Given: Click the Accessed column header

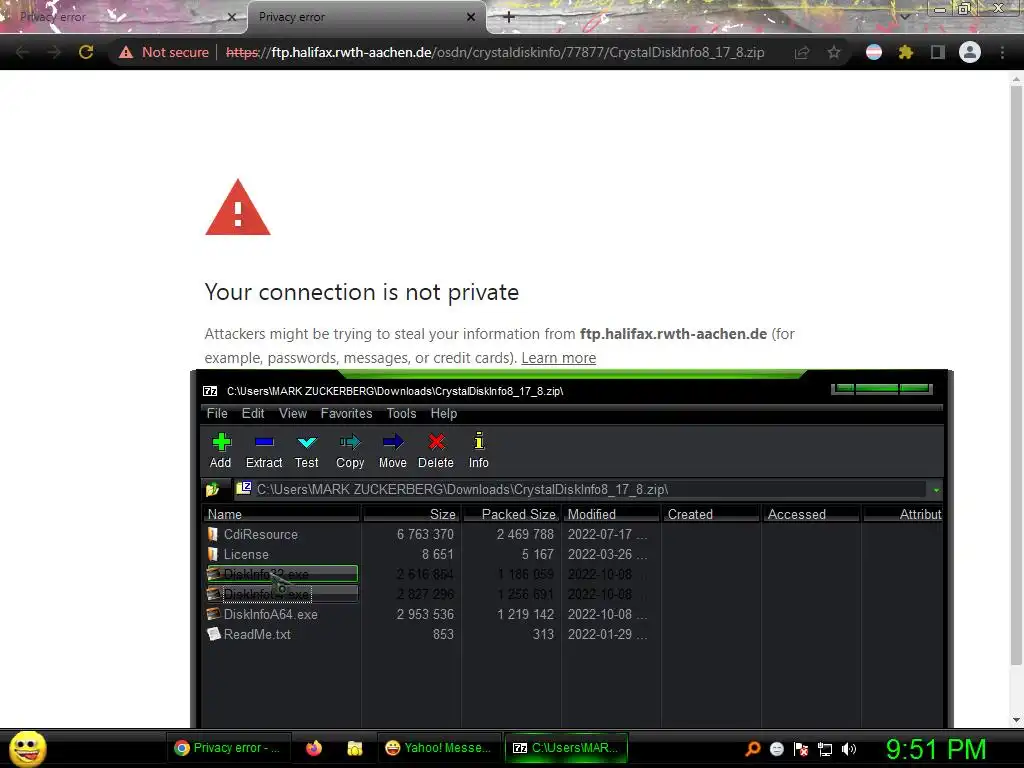Looking at the screenshot, I should [x=811, y=514].
